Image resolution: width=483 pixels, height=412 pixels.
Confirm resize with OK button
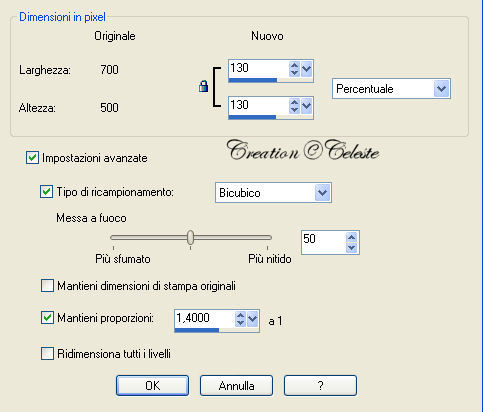coord(153,386)
